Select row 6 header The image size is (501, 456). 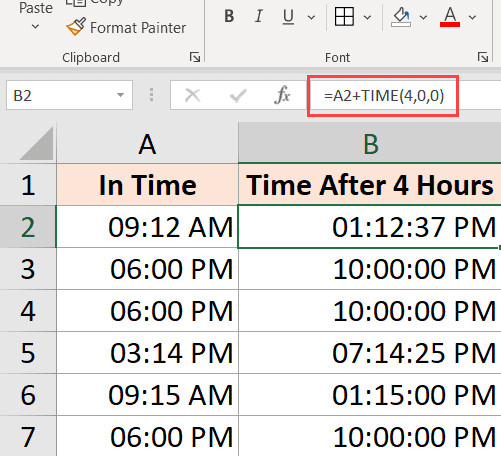pyautogui.click(x=28, y=395)
